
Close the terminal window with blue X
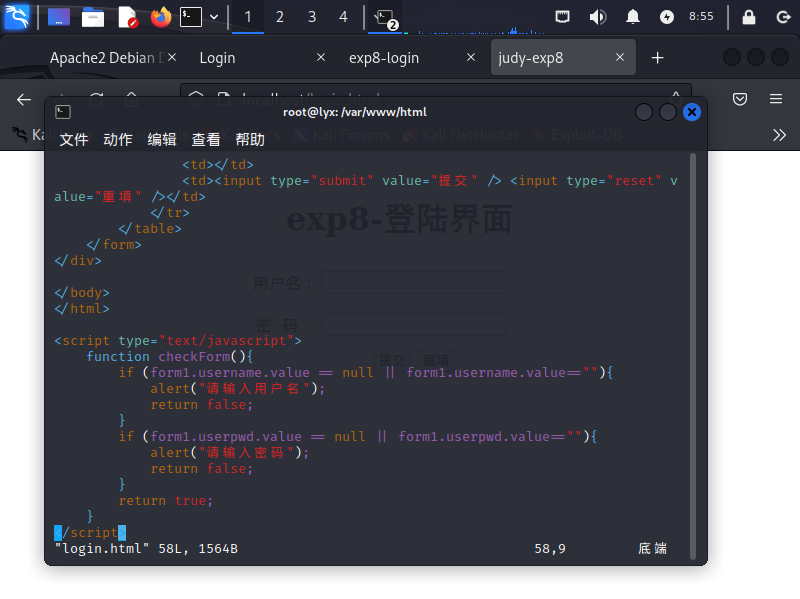692,112
